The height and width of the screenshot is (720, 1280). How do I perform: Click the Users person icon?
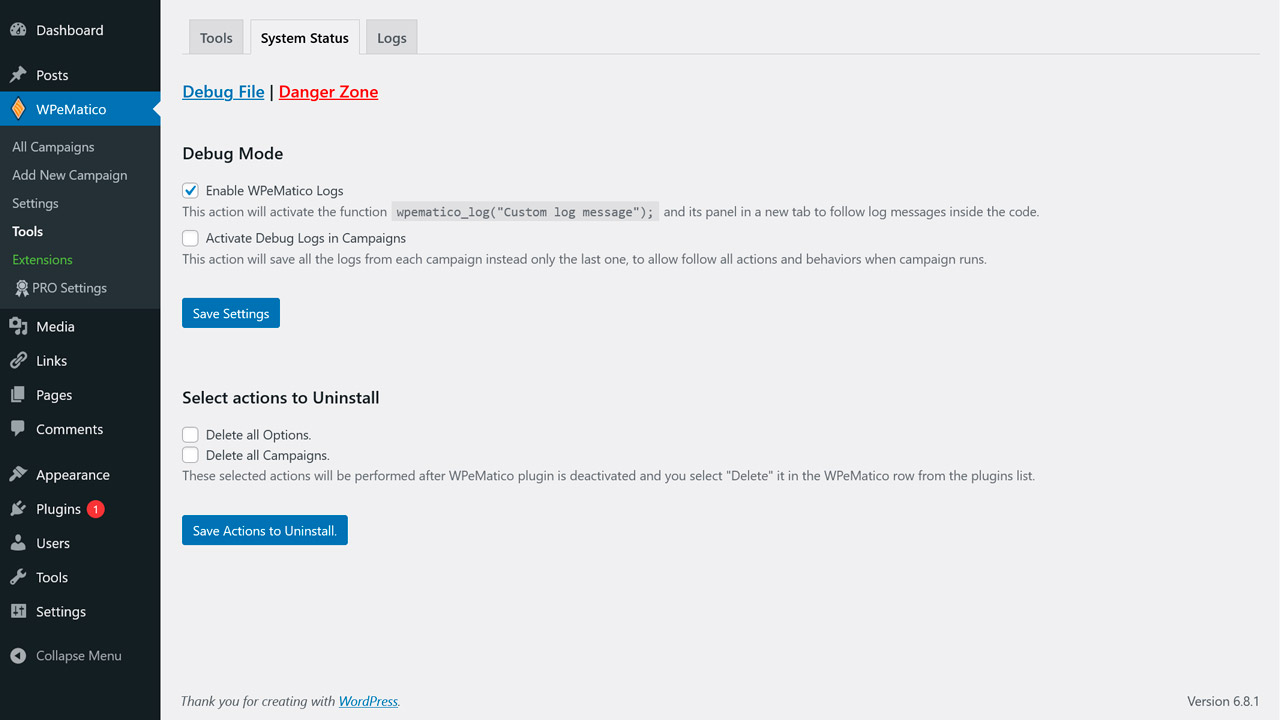coord(18,543)
